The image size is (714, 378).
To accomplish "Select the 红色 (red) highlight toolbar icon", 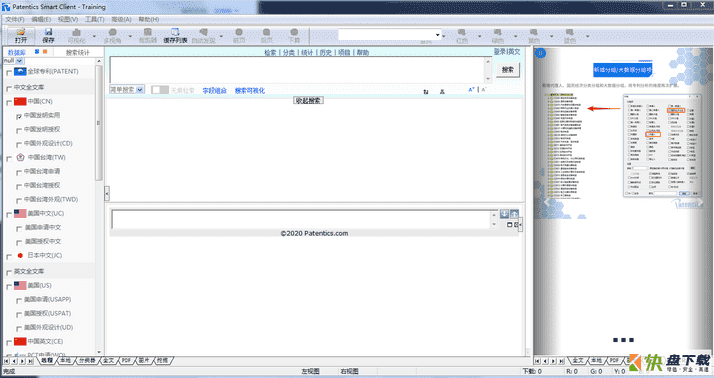I will 462,35.
